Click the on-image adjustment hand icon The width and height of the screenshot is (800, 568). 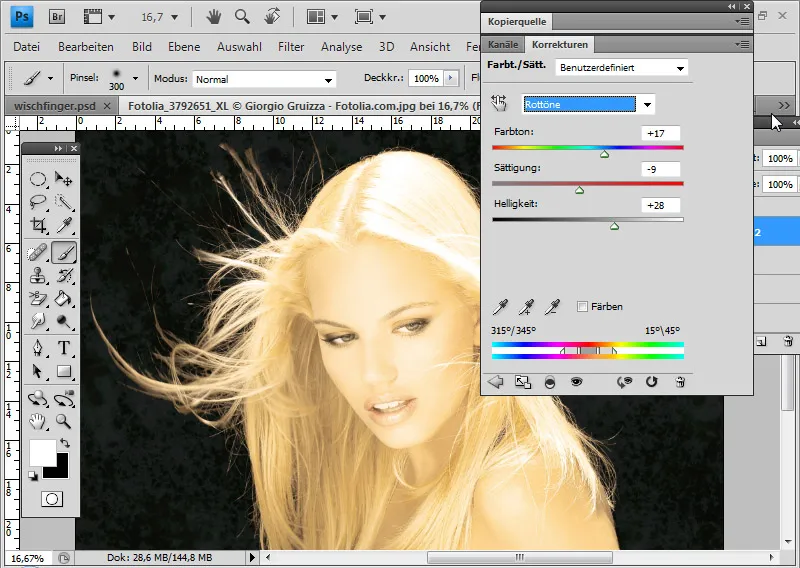(499, 104)
